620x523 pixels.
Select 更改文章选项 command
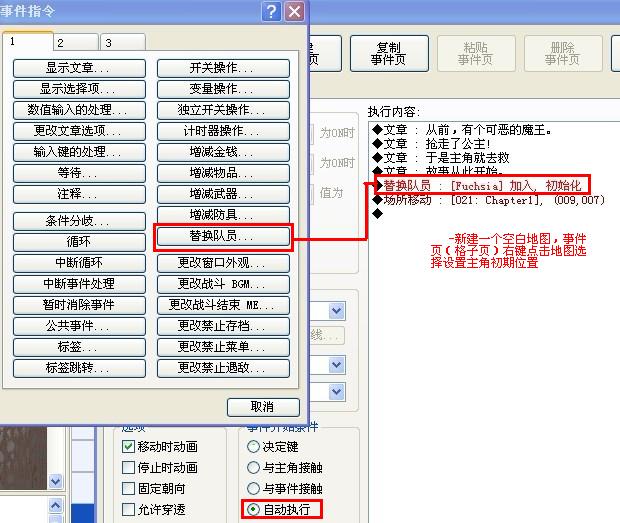(79, 131)
